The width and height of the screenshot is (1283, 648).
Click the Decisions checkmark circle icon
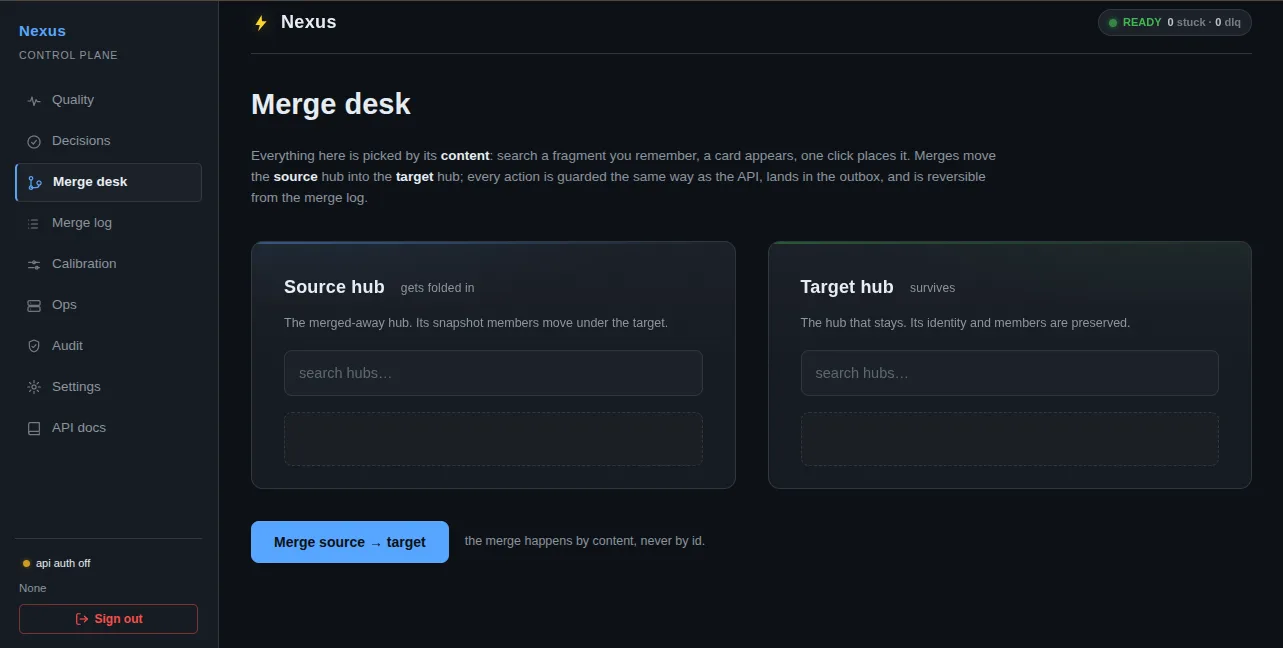pos(34,141)
